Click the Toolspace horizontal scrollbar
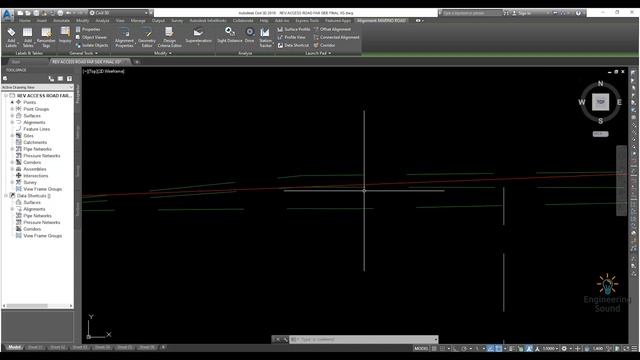This screenshot has height=360, width=640. point(37,306)
